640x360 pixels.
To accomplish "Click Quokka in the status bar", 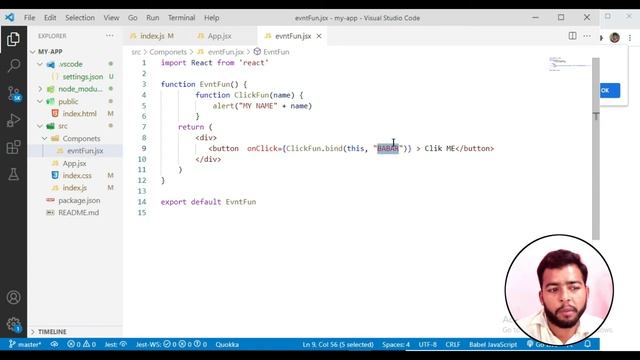I will coord(227,344).
